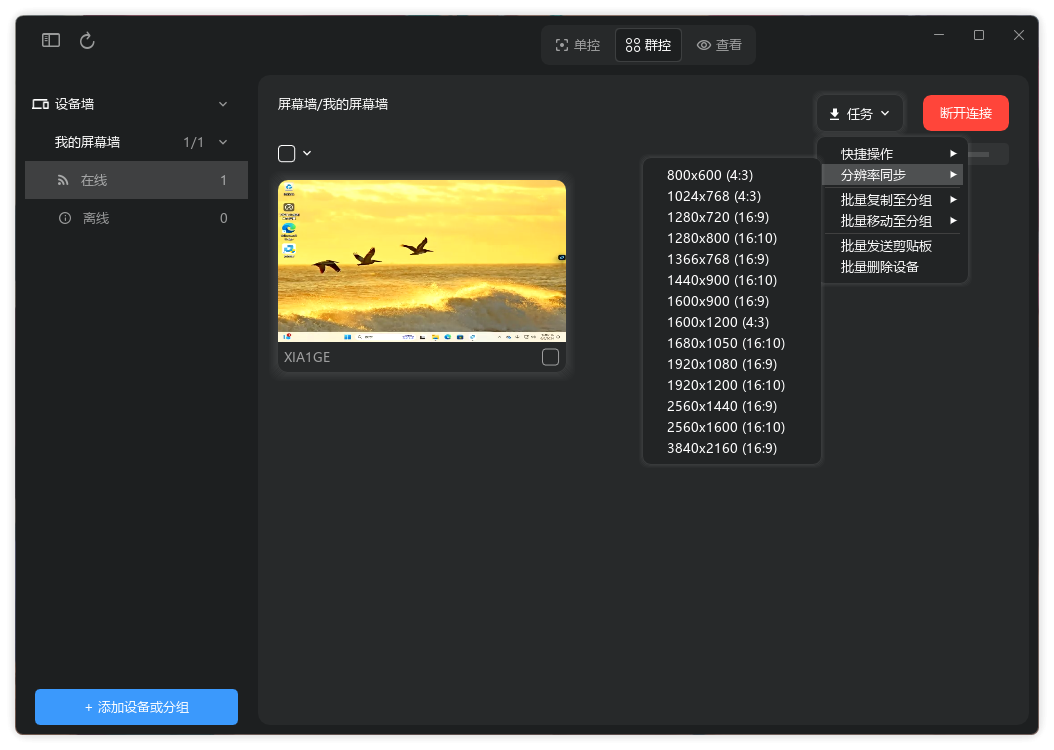The width and height of the screenshot is (1054, 750).
Task: Click the refresh icon
Action: pyautogui.click(x=87, y=40)
